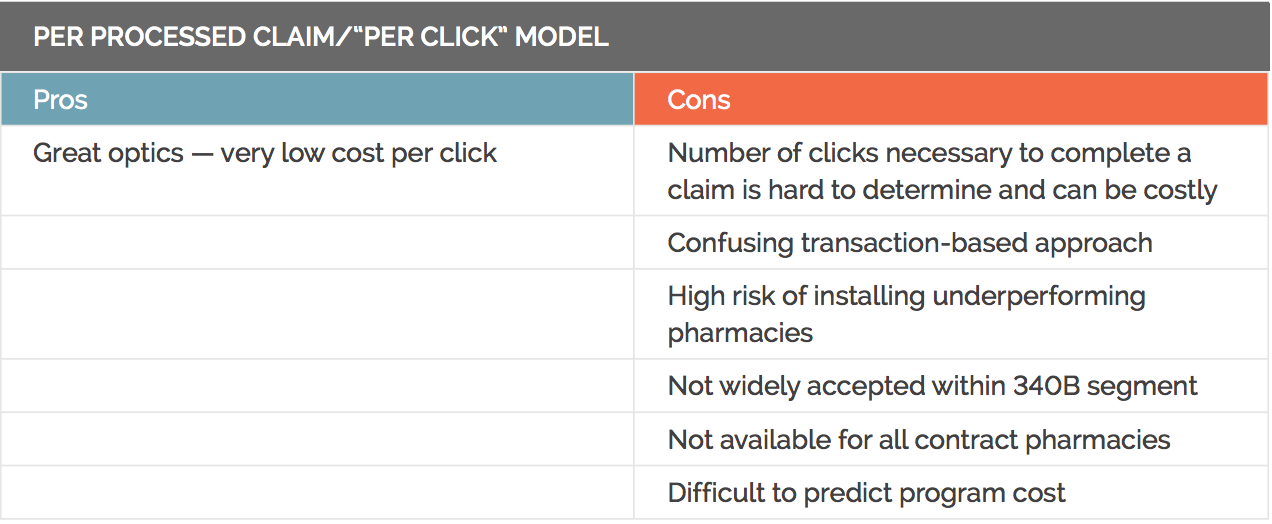Click empty Pros cell beside 'Difficult to predict'

point(317,493)
